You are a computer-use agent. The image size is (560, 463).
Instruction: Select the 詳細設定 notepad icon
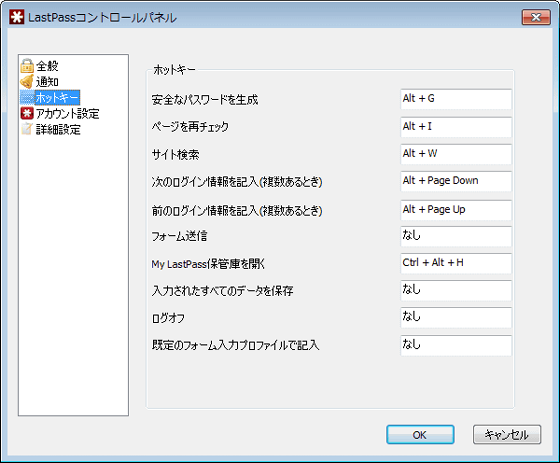[x=27, y=129]
